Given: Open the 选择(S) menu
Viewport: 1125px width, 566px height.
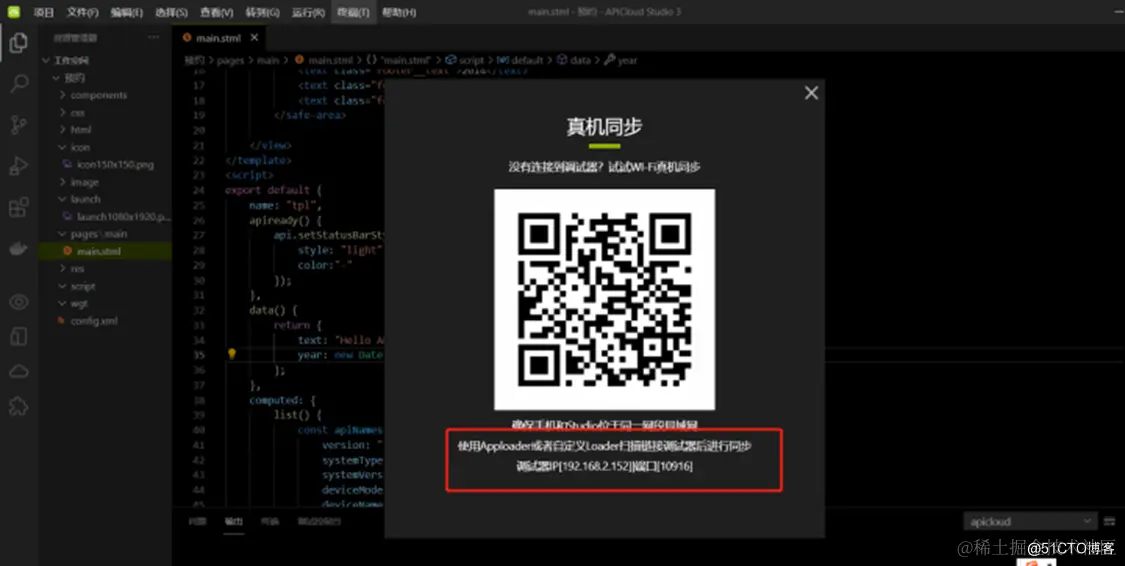Looking at the screenshot, I should coord(171,12).
